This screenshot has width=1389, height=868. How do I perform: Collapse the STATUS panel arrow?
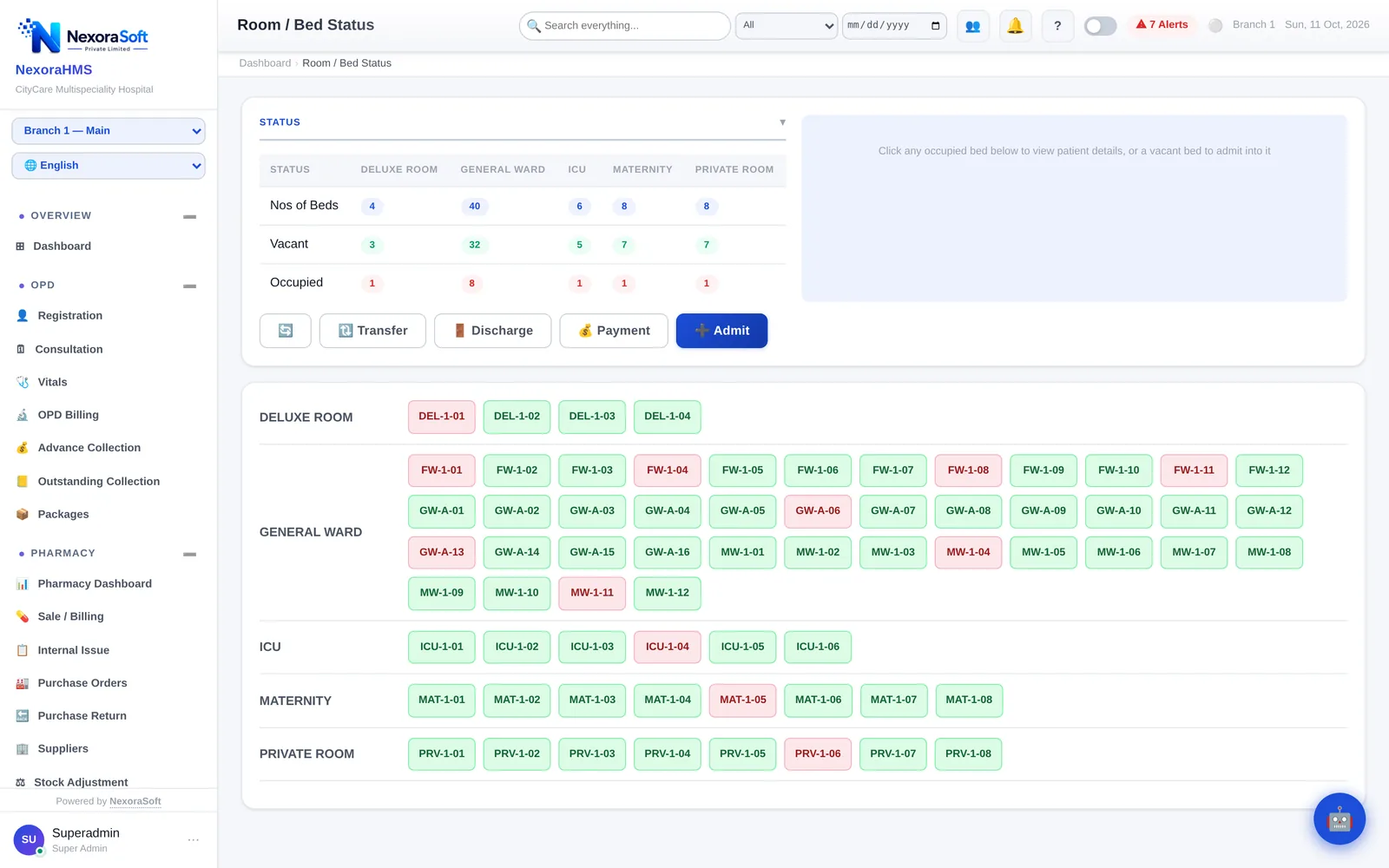pyautogui.click(x=782, y=122)
